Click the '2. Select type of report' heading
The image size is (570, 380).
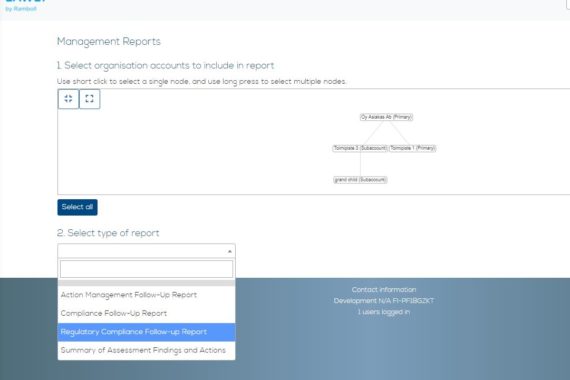click(x=108, y=233)
